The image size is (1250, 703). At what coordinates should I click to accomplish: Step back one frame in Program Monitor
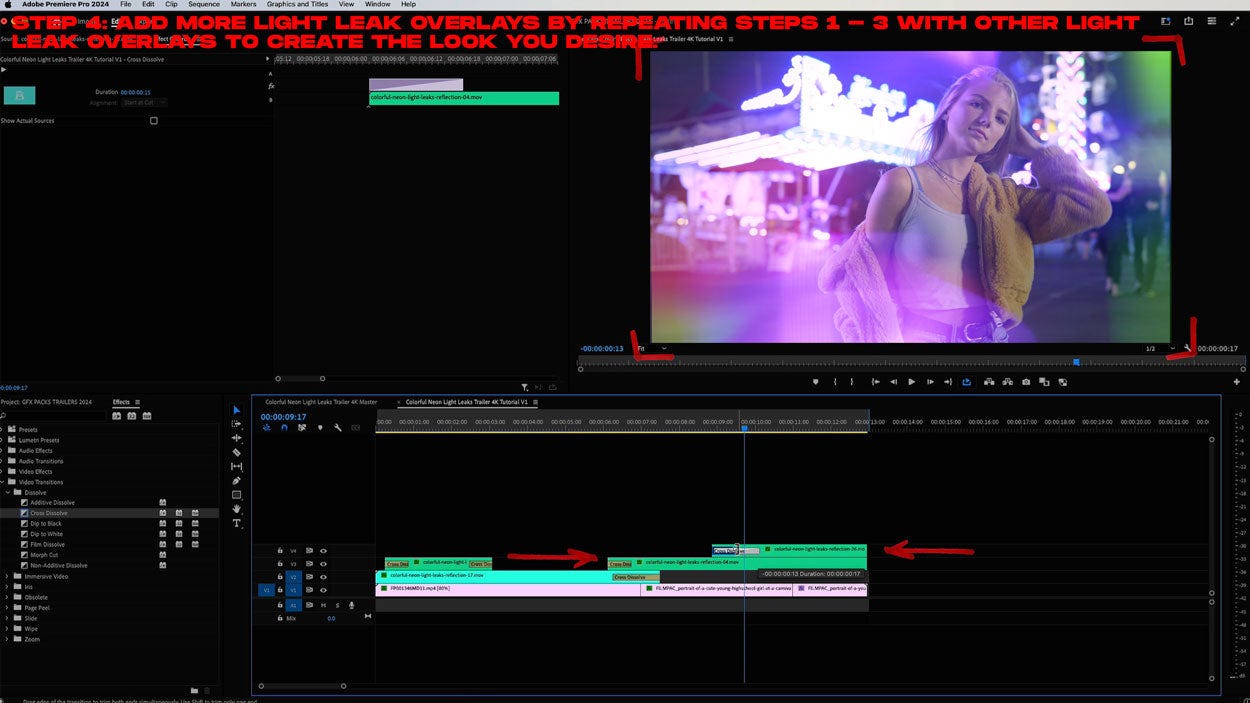pos(894,382)
